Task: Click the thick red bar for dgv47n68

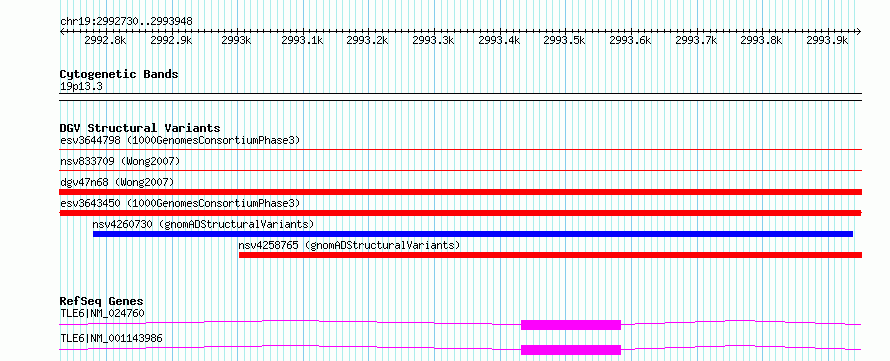Action: point(460,192)
